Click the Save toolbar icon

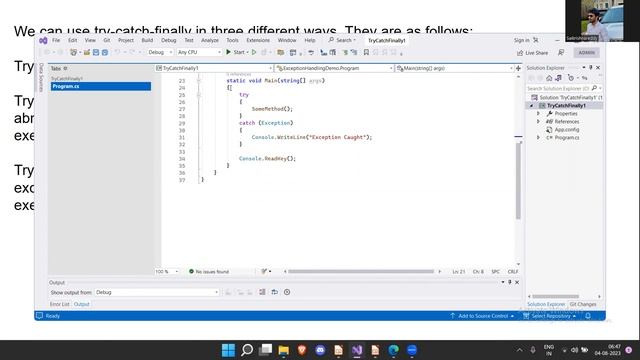pyautogui.click(x=96, y=52)
